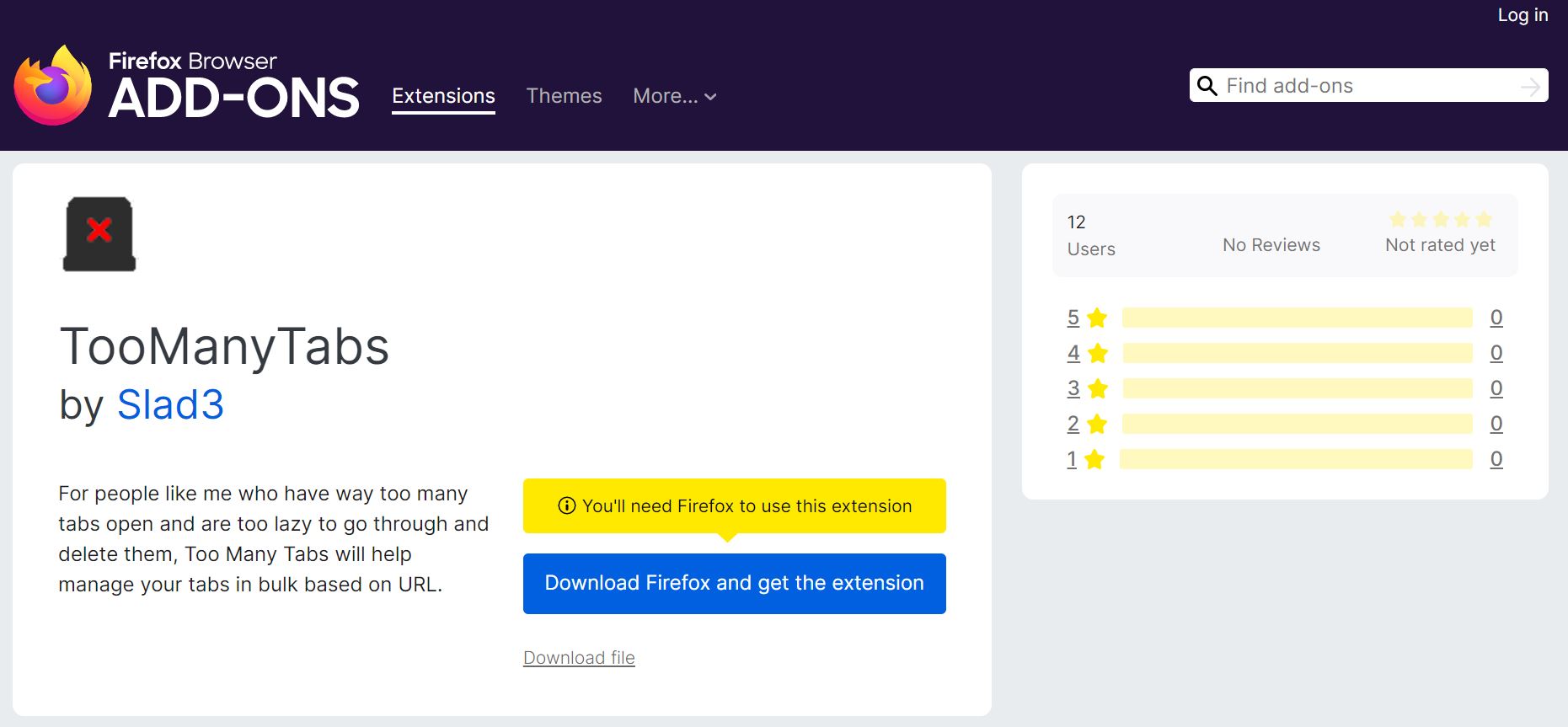Switch to the Themes tab

click(x=564, y=96)
